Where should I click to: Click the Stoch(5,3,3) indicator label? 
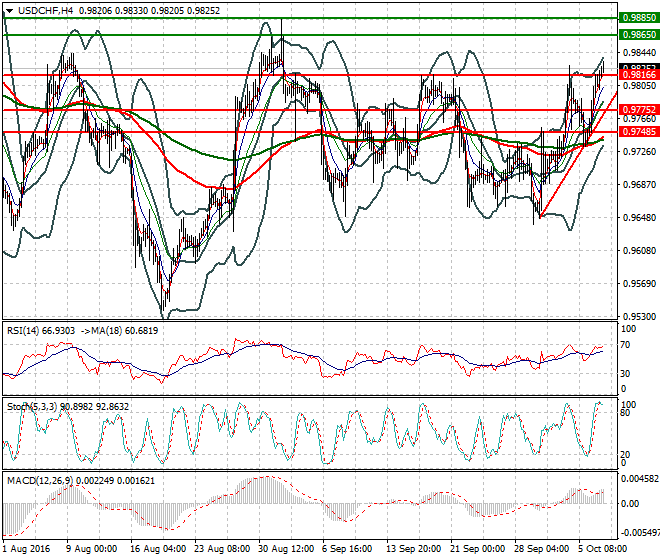pos(30,406)
